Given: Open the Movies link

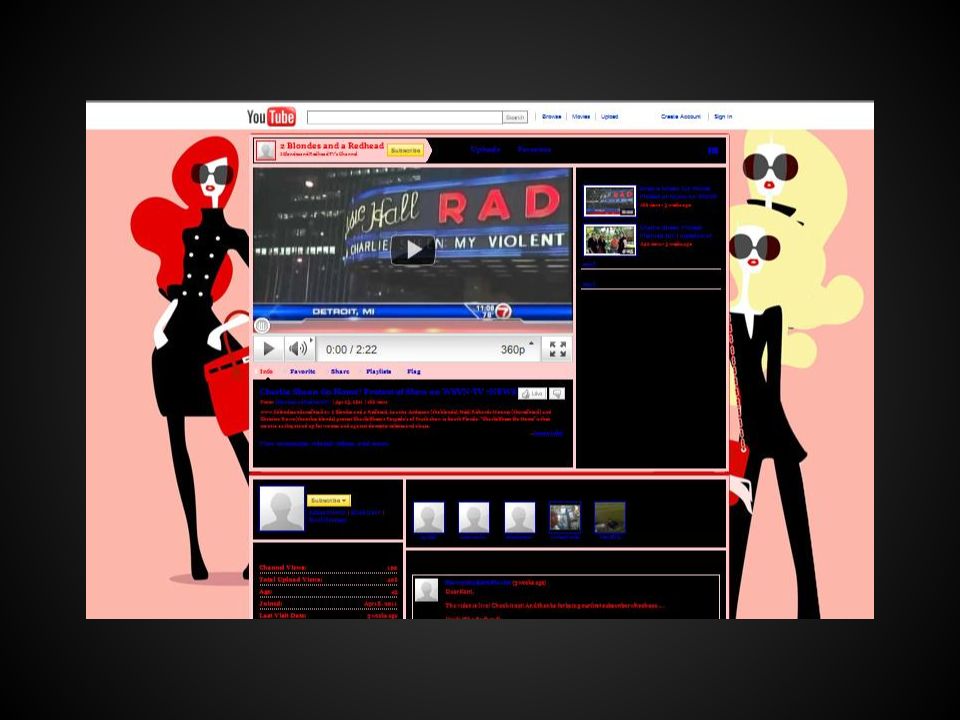Looking at the screenshot, I should tap(581, 116).
